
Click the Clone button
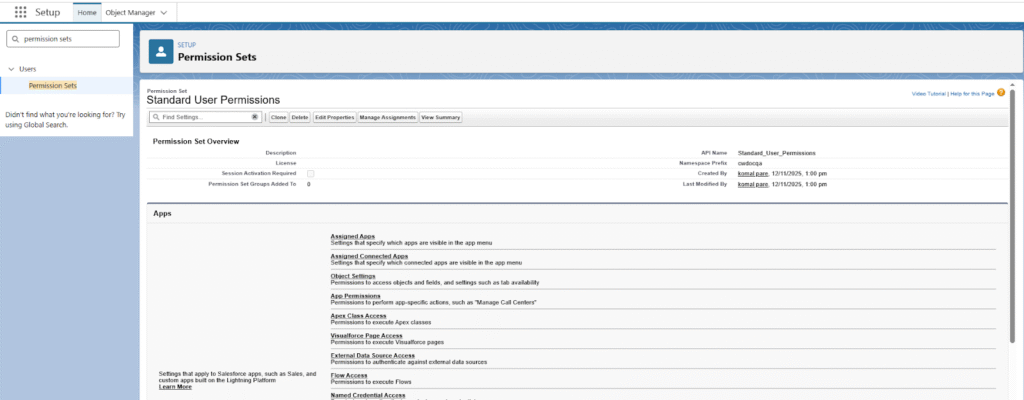[278, 117]
